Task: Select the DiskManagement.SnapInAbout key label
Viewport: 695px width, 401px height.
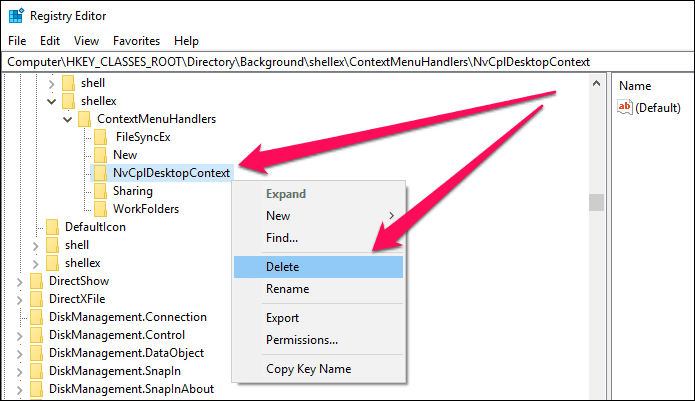Action: pyautogui.click(x=131, y=389)
